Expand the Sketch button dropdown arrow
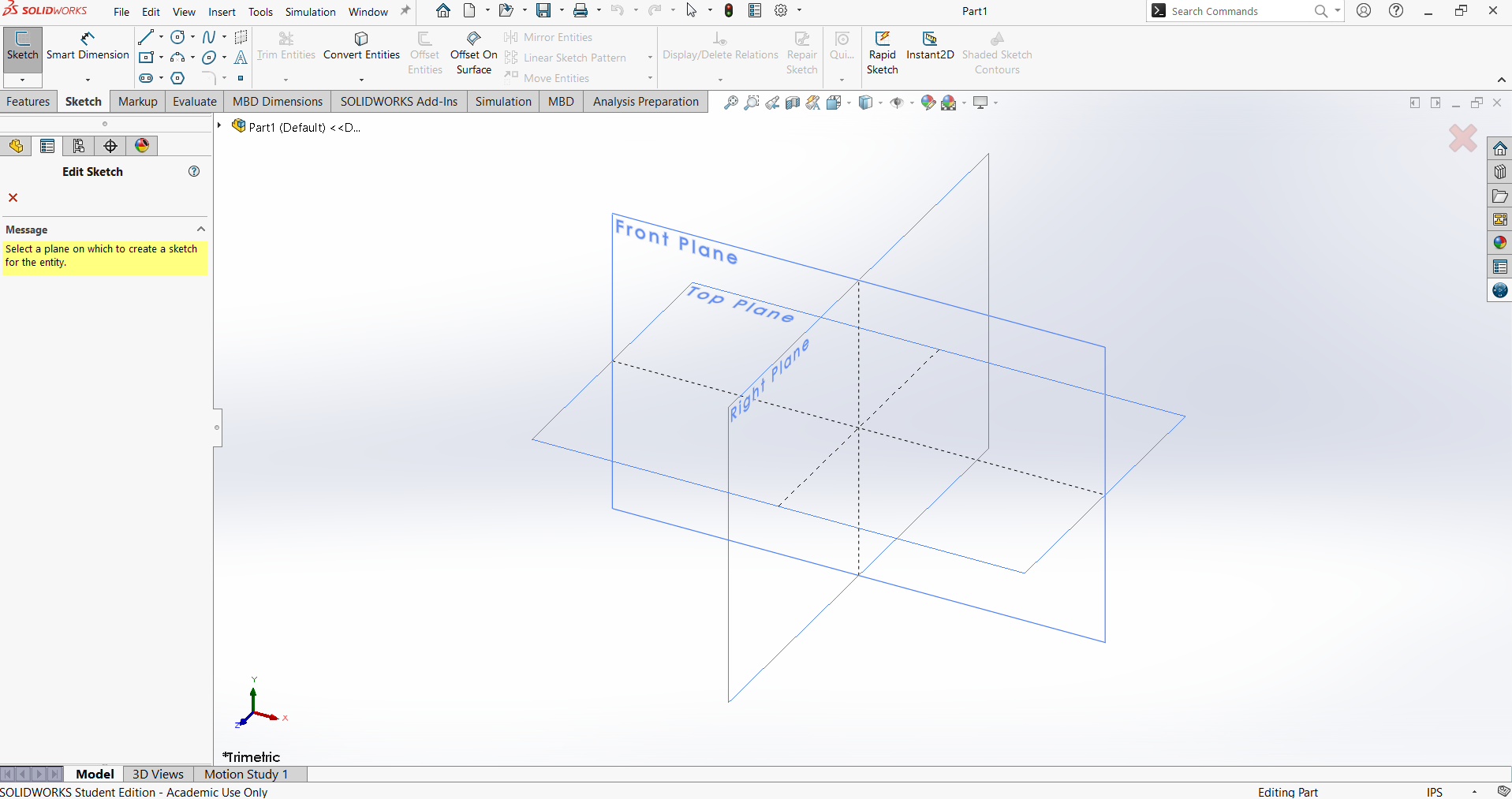 (22, 80)
